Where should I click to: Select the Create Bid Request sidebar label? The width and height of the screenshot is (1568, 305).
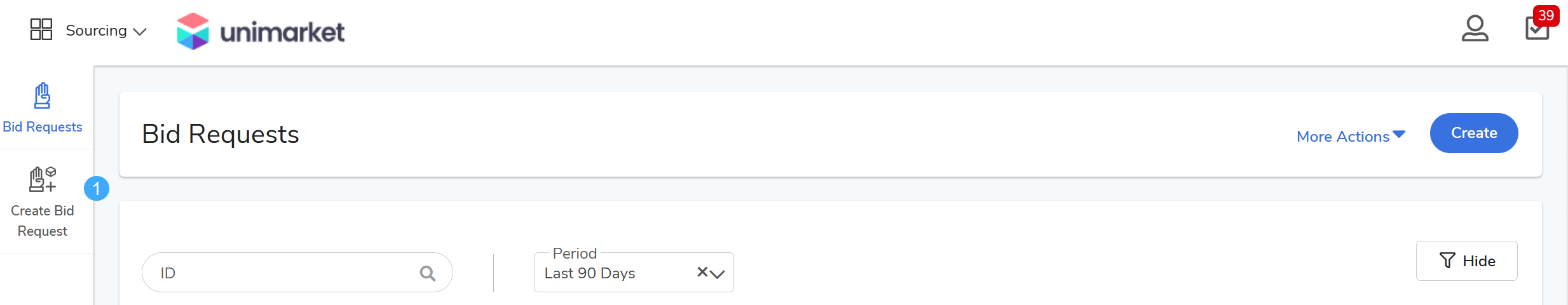(43, 220)
